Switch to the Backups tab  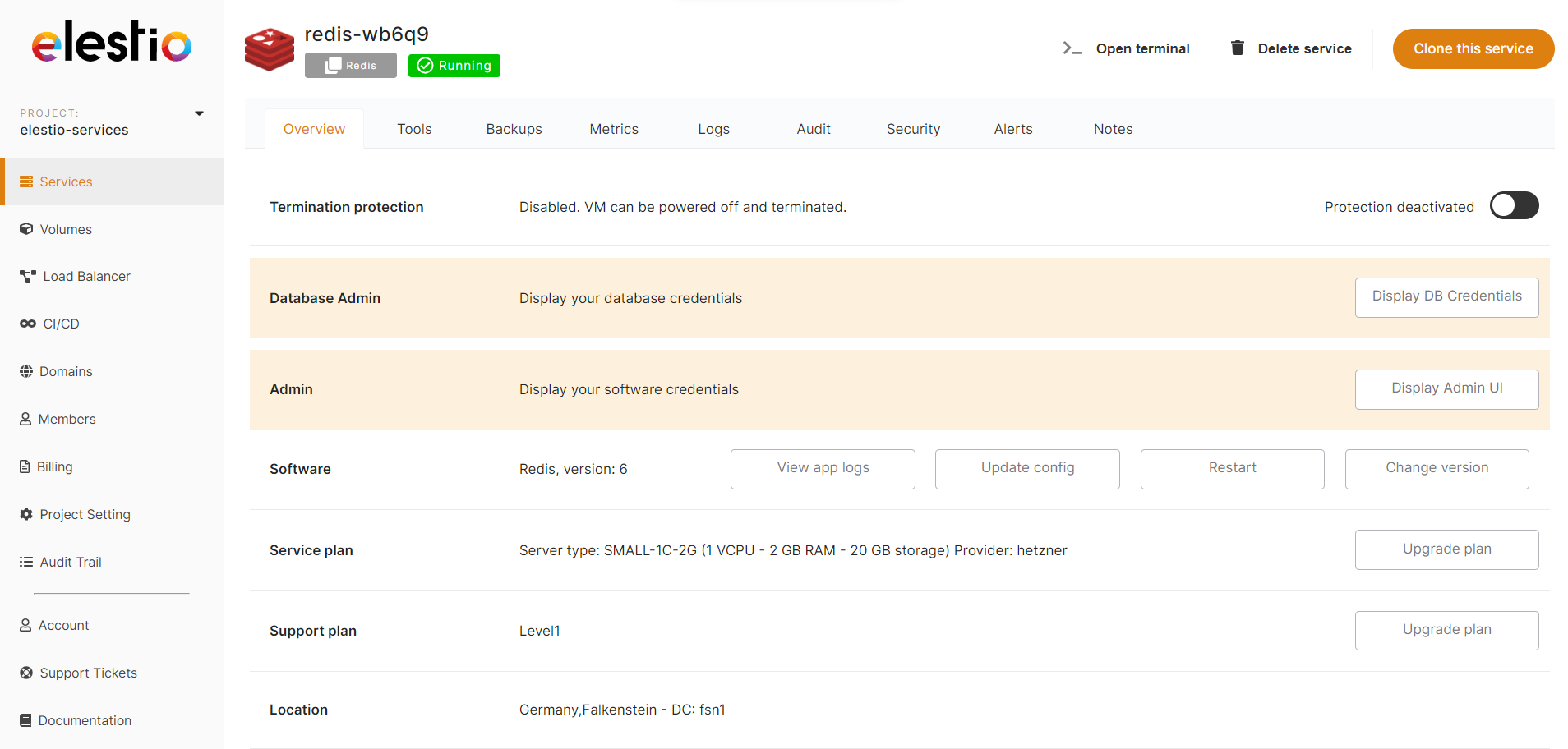point(514,129)
